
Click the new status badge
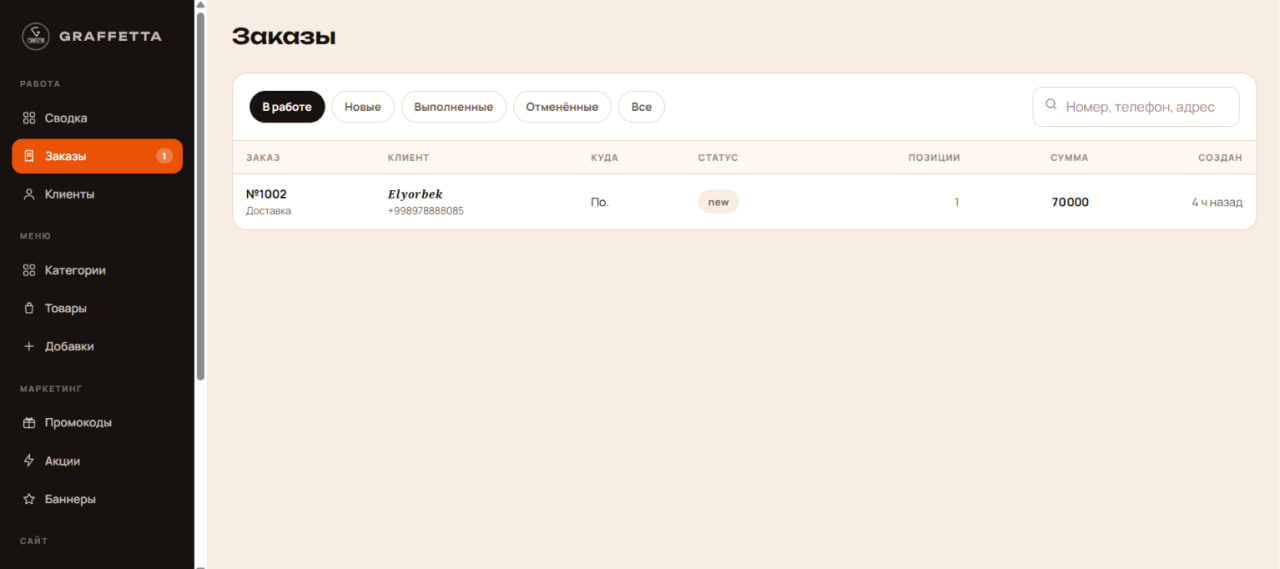coord(718,202)
